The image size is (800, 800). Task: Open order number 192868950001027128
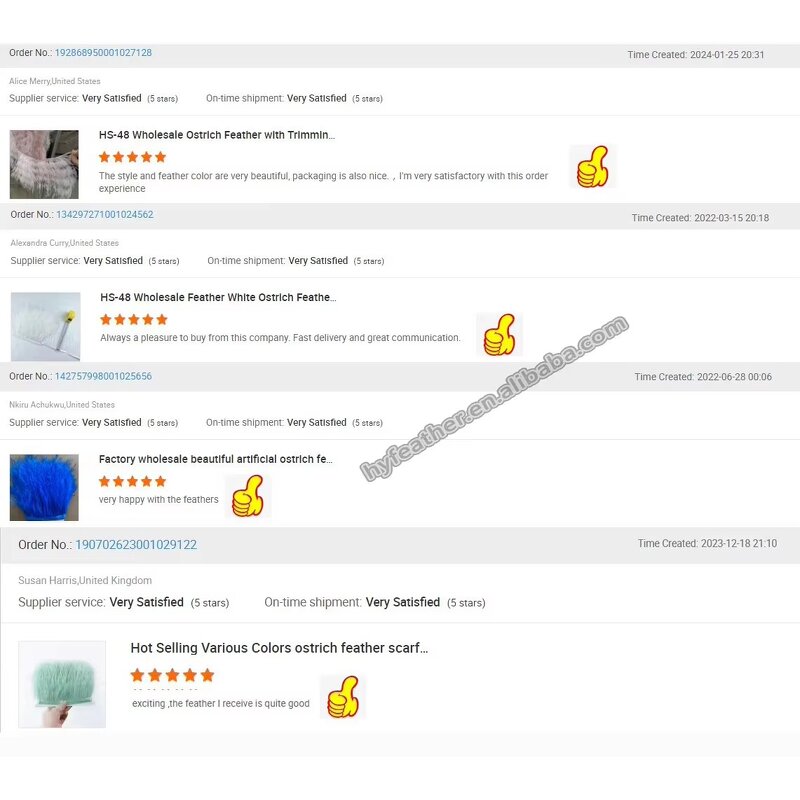[x=103, y=53]
